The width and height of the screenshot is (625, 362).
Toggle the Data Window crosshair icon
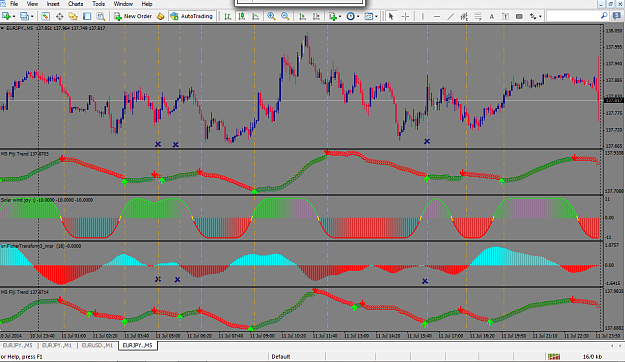coord(59,16)
